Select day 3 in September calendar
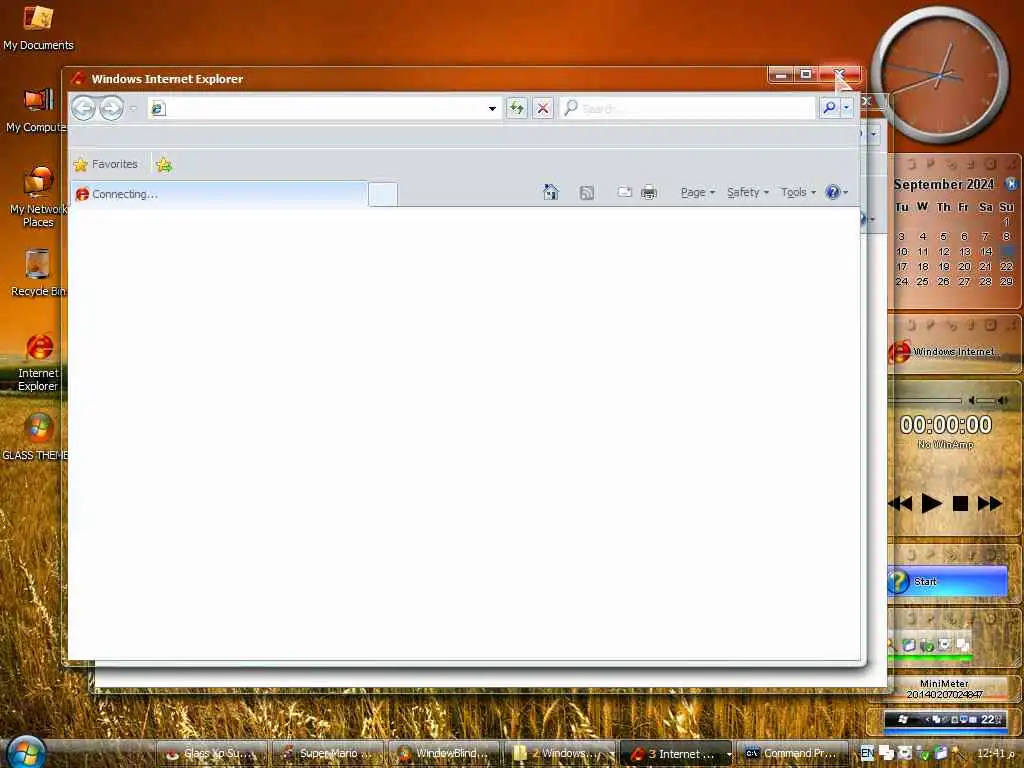This screenshot has width=1024, height=768. 901,236
